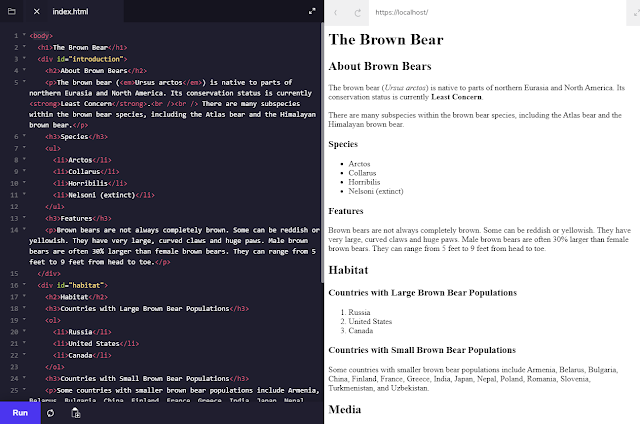This screenshot has width=640, height=424.
Task: Click 'Habitat' heading in the preview
Action: (348, 270)
